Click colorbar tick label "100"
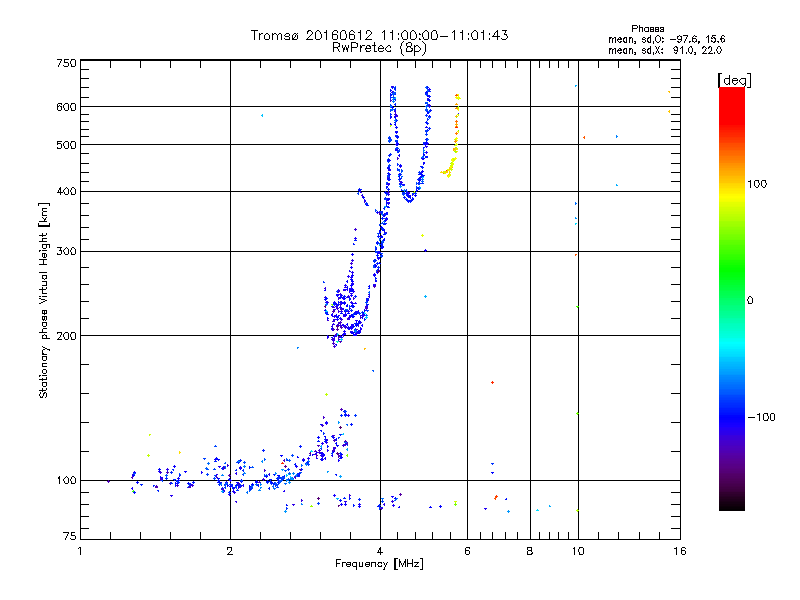 757,184
